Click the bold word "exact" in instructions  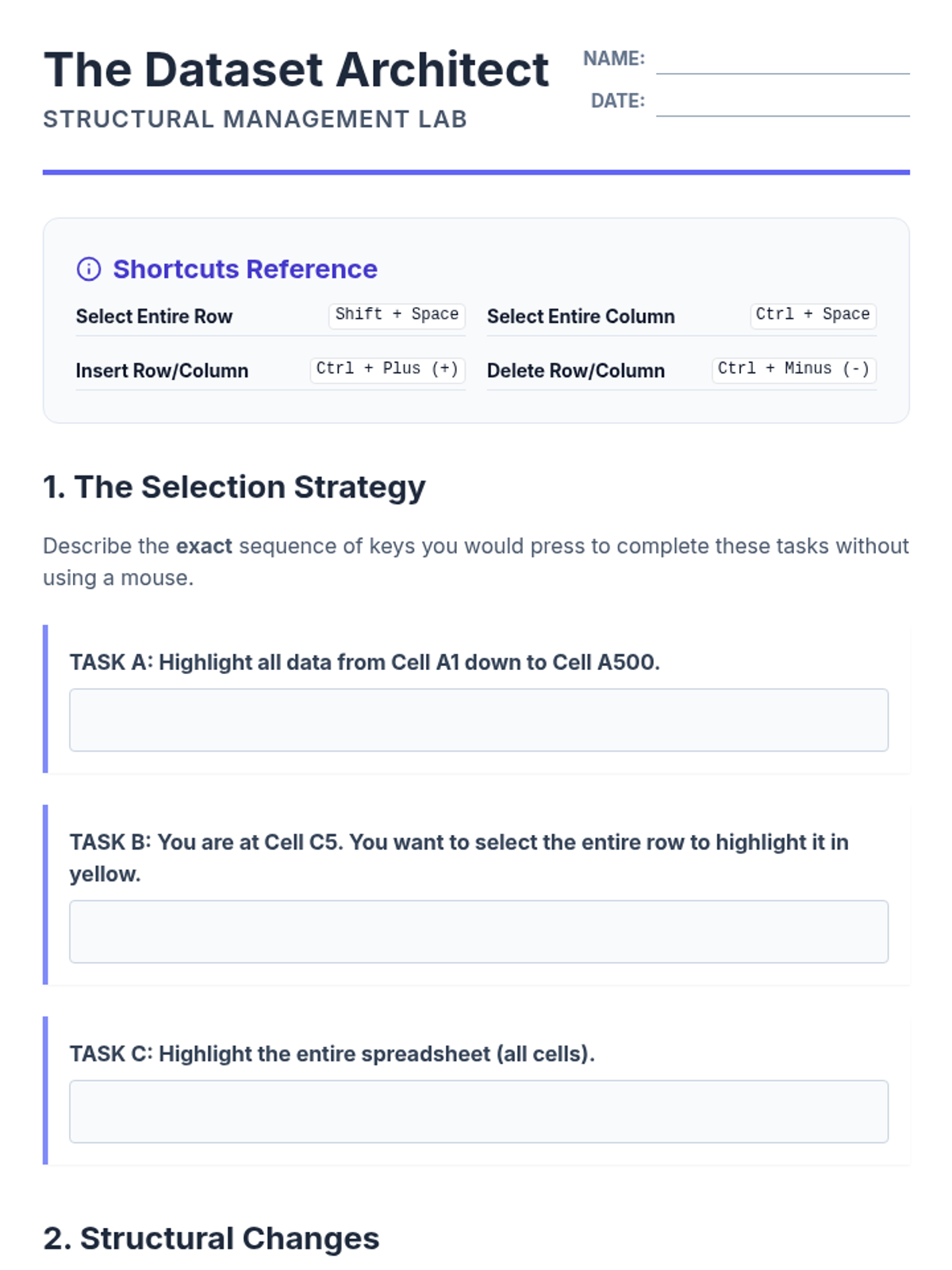click(204, 546)
